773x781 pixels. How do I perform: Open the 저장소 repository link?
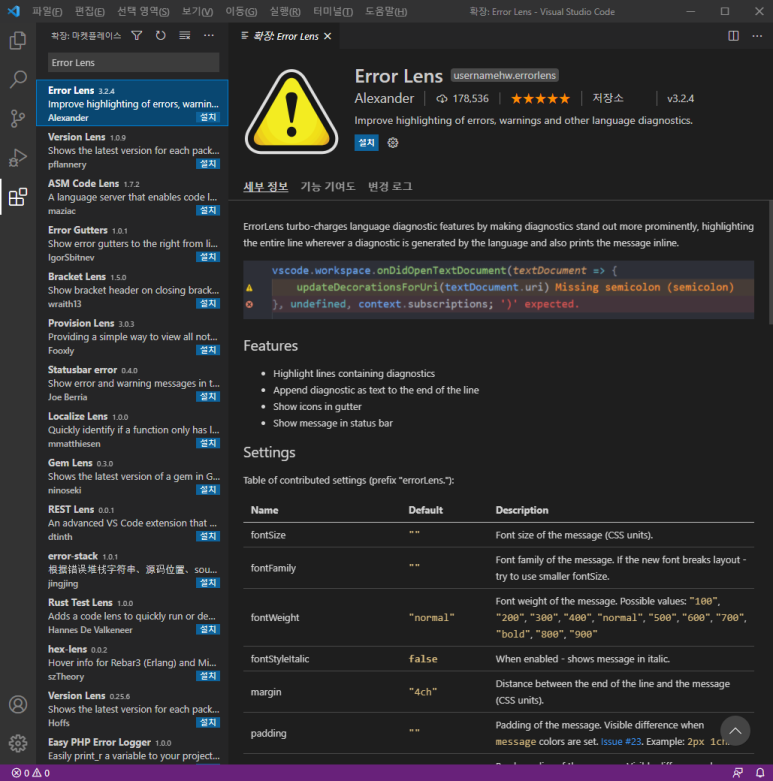(608, 98)
